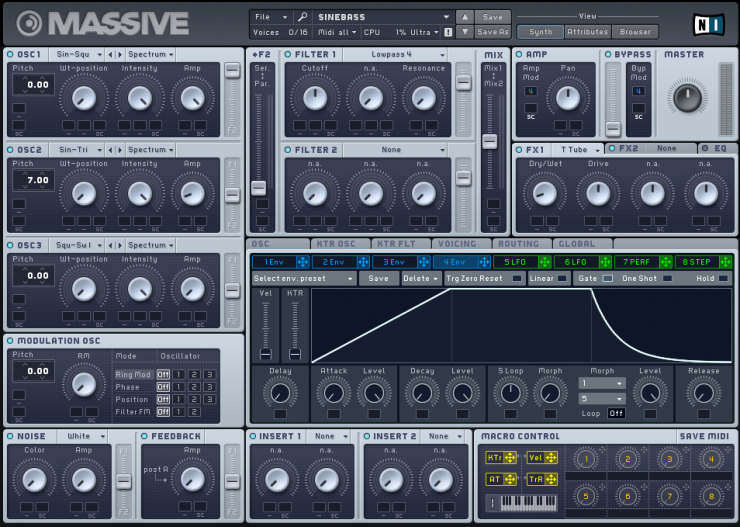Open Filter 2 None type dropdown

(x=395, y=150)
